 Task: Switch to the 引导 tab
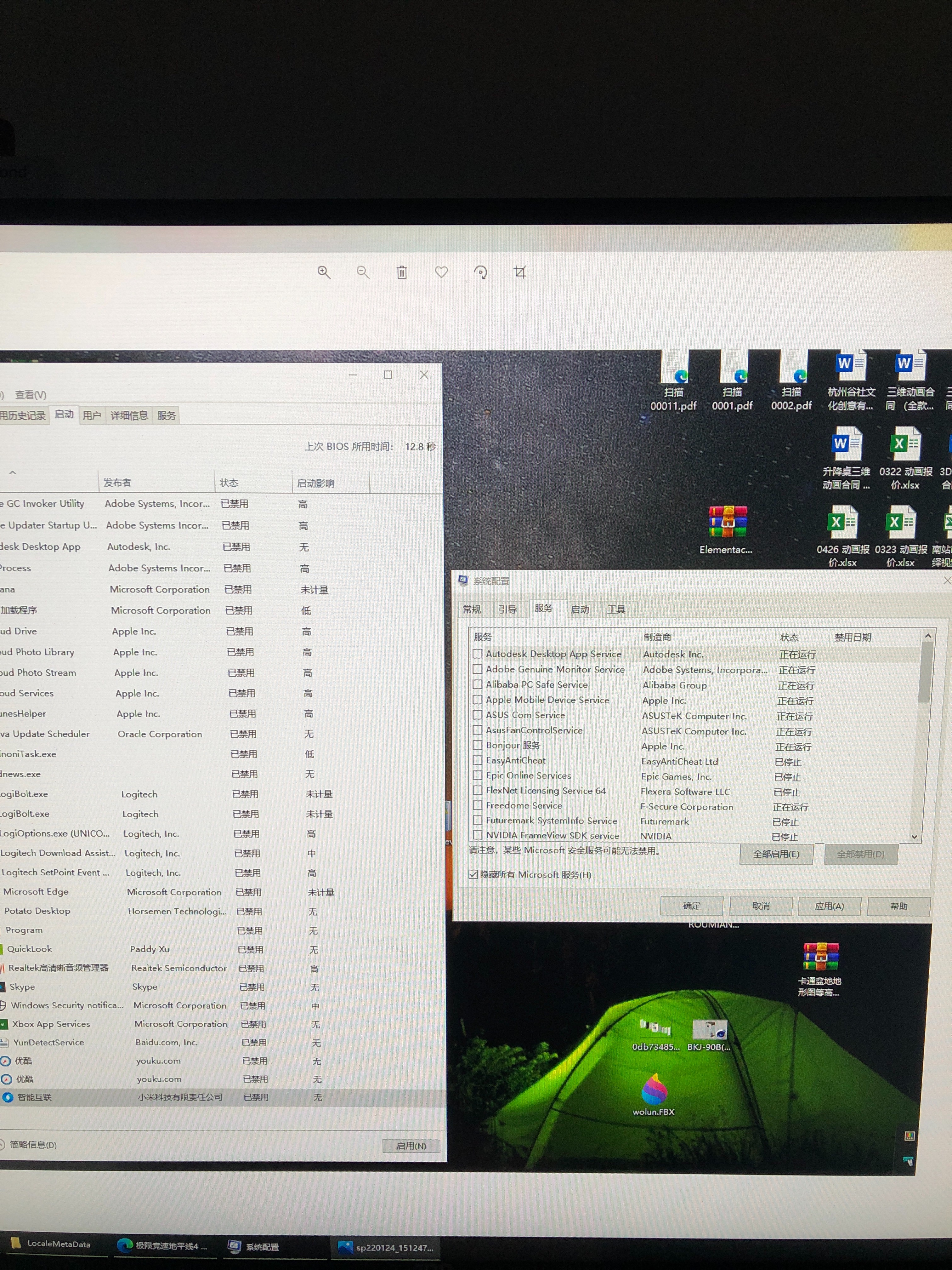coord(507,609)
